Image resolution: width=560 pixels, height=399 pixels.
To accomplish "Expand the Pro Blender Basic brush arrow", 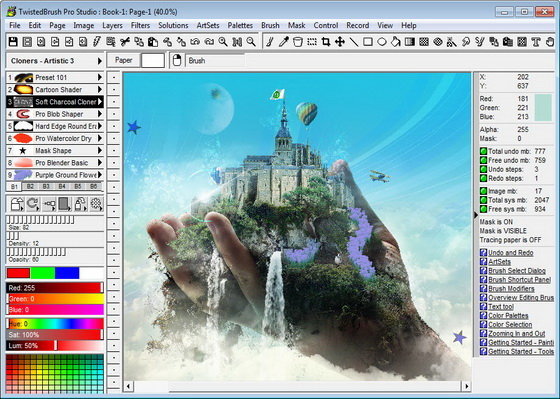I will pyautogui.click(x=100, y=163).
